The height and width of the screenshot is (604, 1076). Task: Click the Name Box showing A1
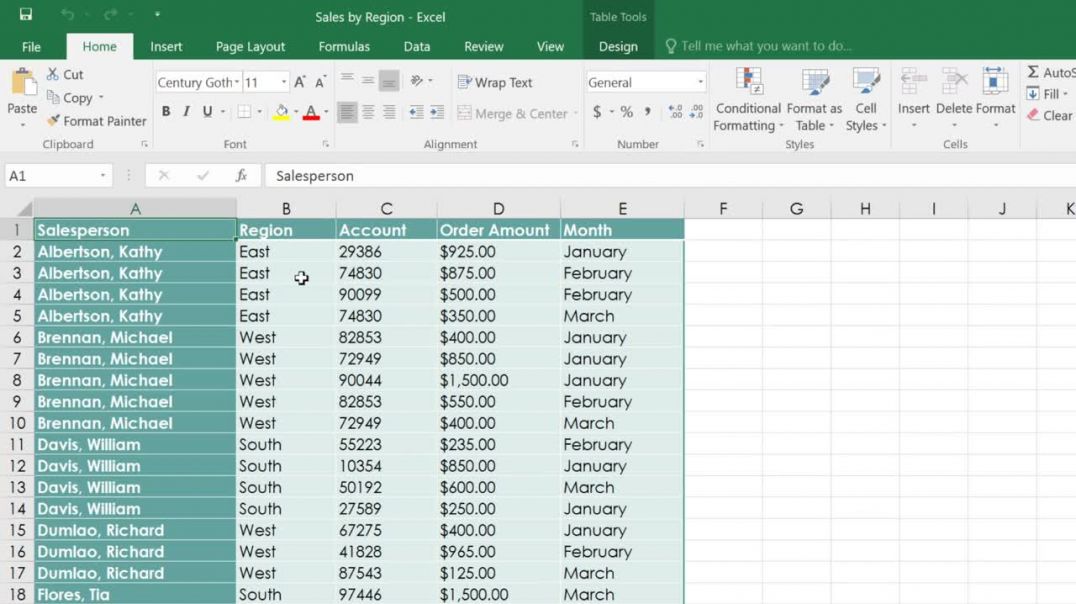point(58,176)
